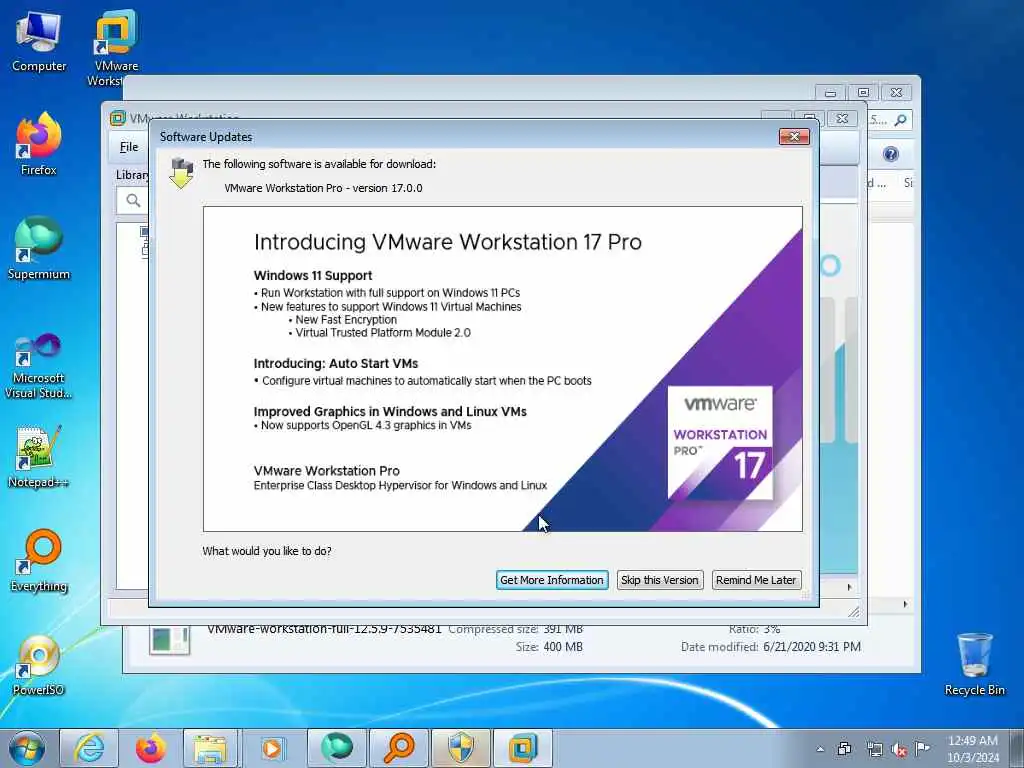Screen dimensions: 1024x768
Task: Open Supermium from the taskbar
Action: [337, 748]
